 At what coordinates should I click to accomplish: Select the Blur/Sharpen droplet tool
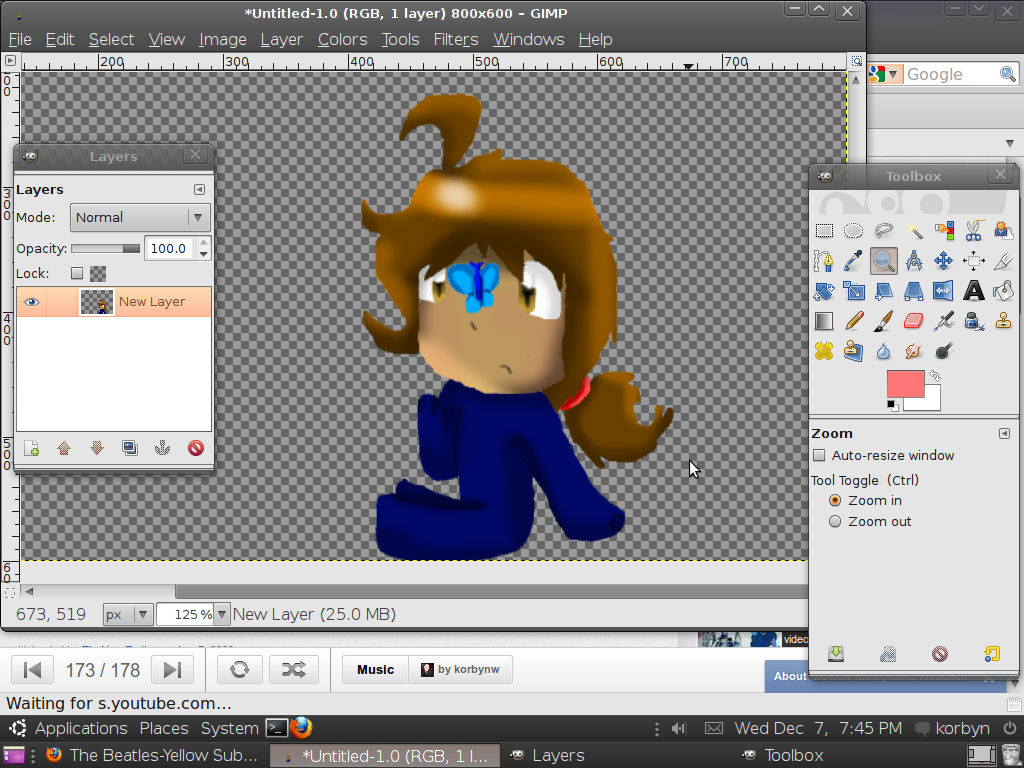(883, 351)
